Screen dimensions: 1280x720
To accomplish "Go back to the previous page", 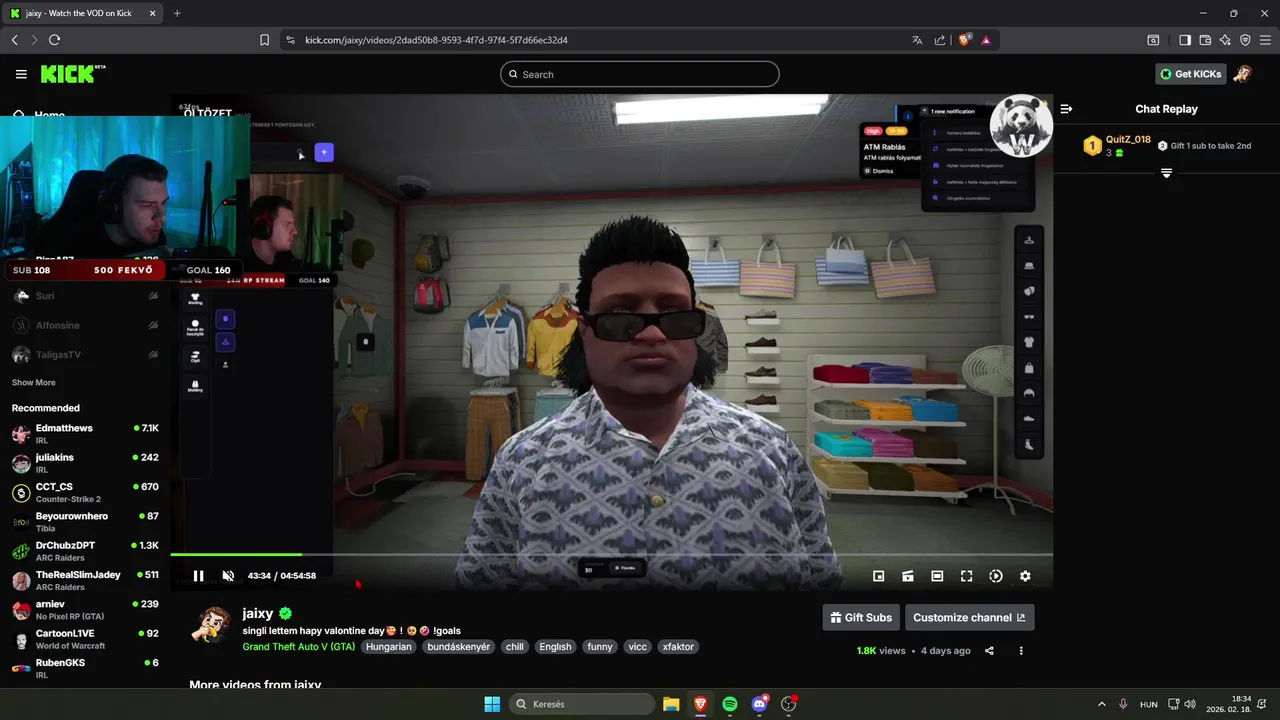I will click(14, 40).
